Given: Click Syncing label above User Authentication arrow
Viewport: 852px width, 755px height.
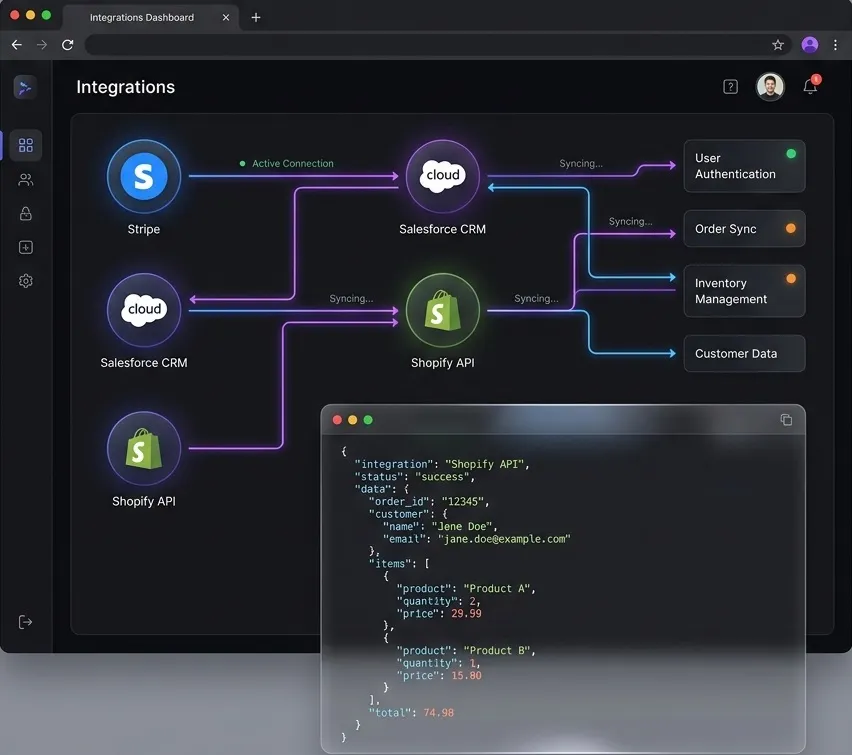Looking at the screenshot, I should (581, 164).
